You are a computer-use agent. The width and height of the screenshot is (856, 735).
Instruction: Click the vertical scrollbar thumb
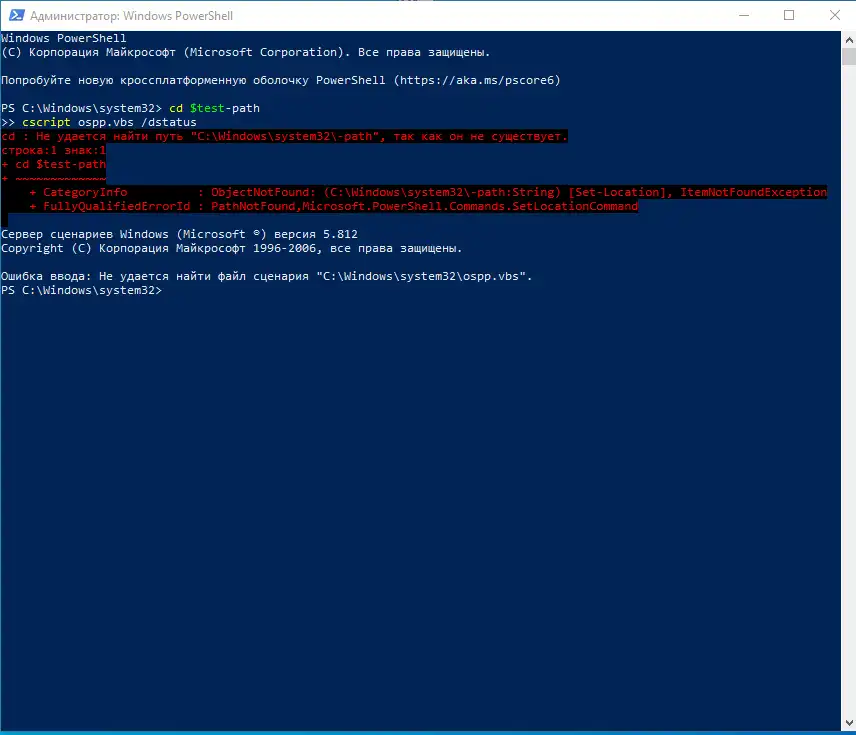(848, 57)
